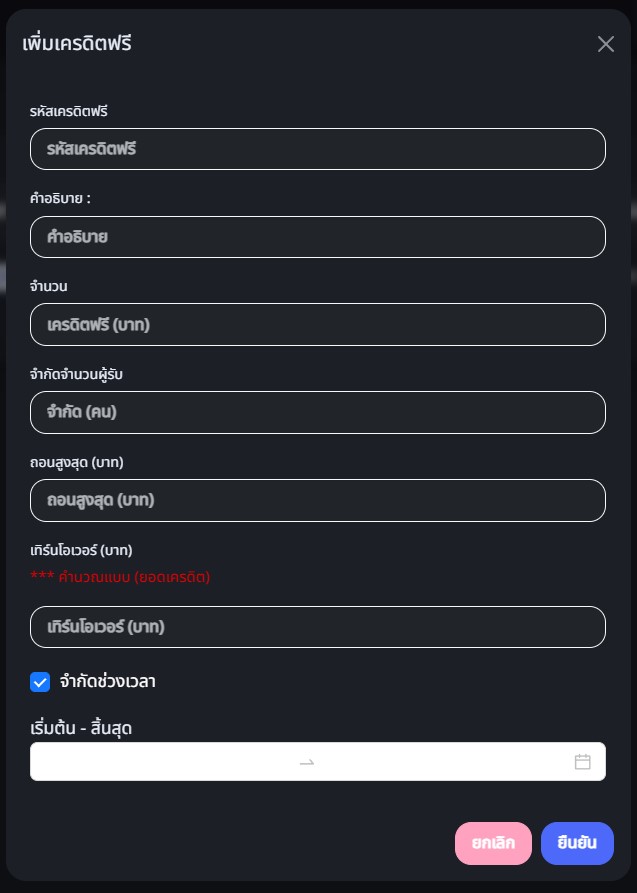Click the จำกัดจำนวนผู้รับ field label
The image size is (637, 893).
click(x=76, y=374)
